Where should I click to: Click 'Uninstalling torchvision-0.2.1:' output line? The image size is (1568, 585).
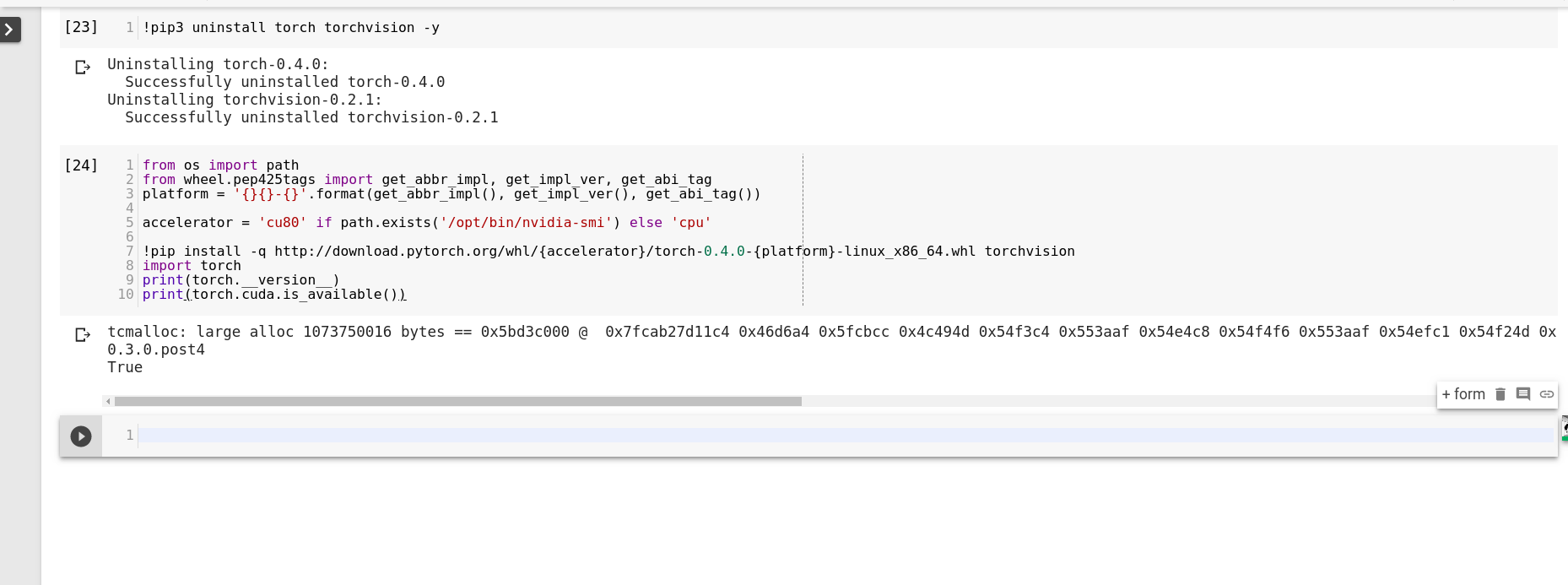point(245,100)
